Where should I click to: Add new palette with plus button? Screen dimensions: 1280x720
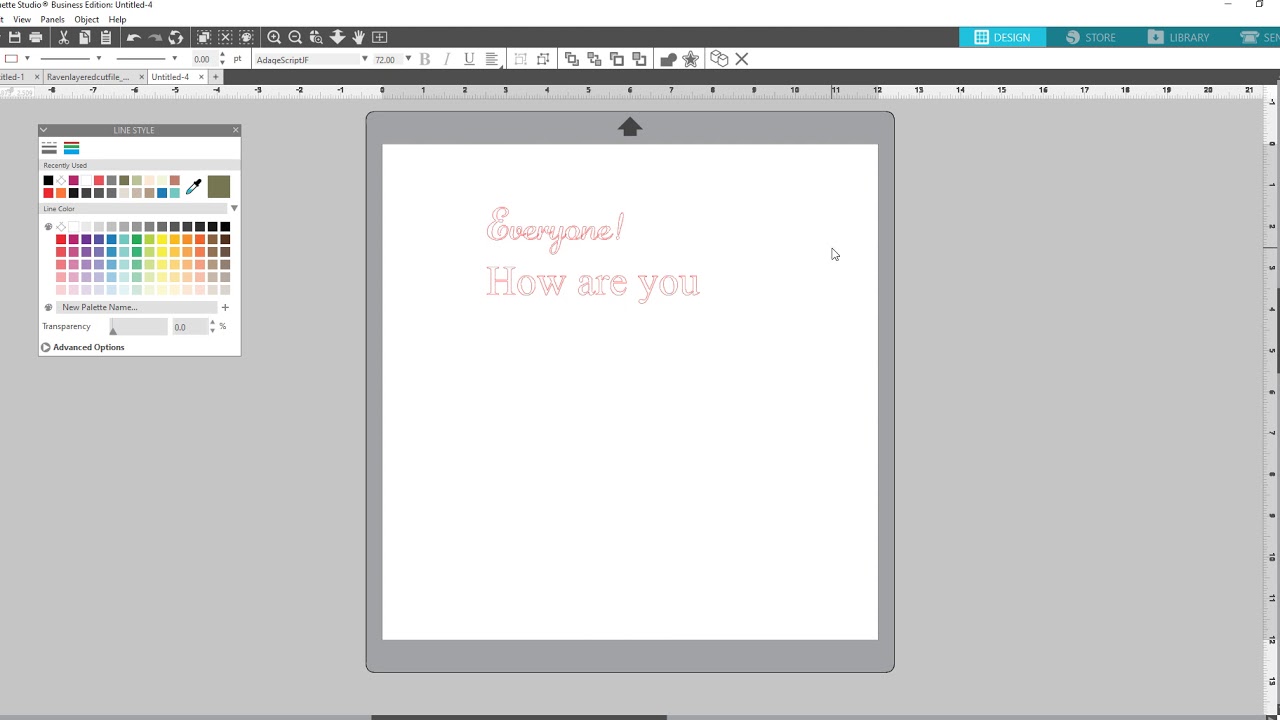pyautogui.click(x=225, y=307)
